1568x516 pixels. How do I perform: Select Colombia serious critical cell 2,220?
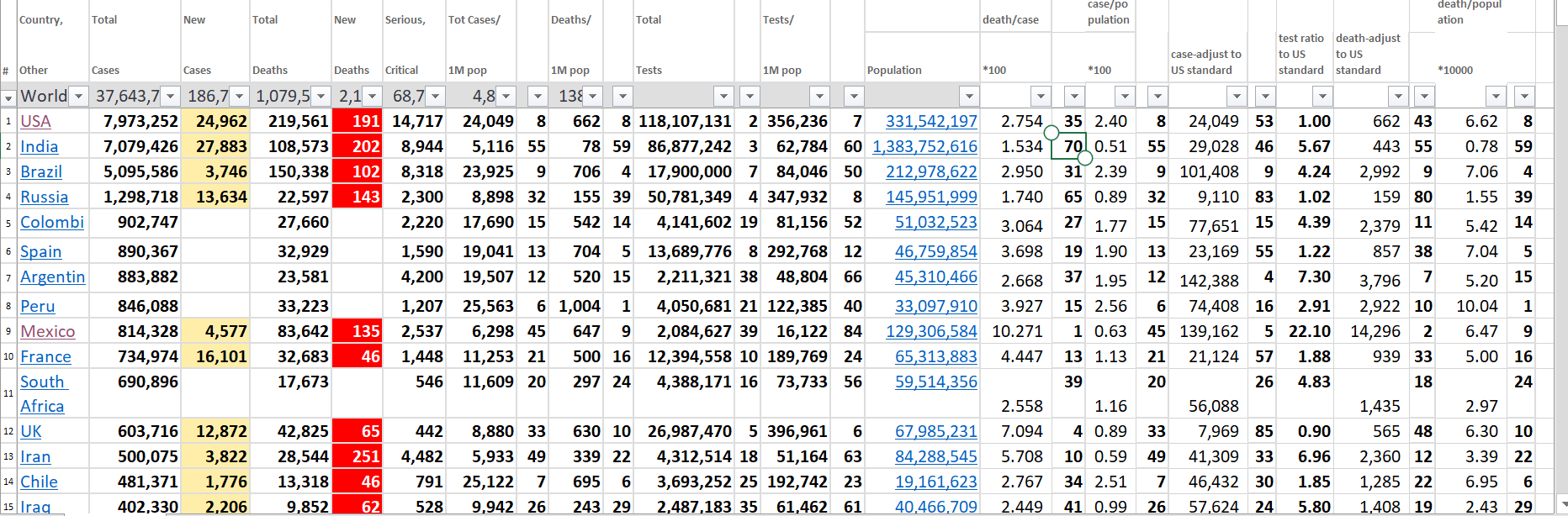pyautogui.click(x=414, y=224)
